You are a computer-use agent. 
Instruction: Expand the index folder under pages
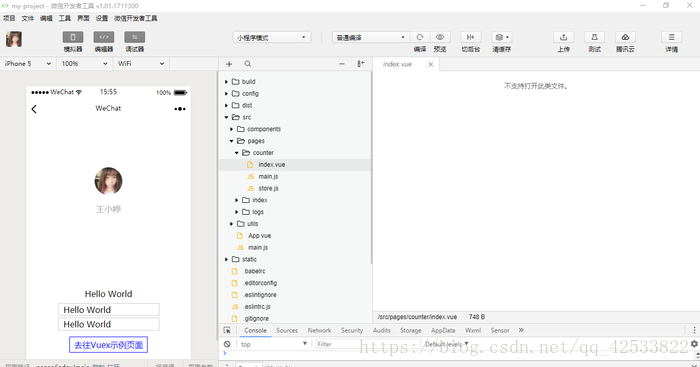click(x=237, y=200)
